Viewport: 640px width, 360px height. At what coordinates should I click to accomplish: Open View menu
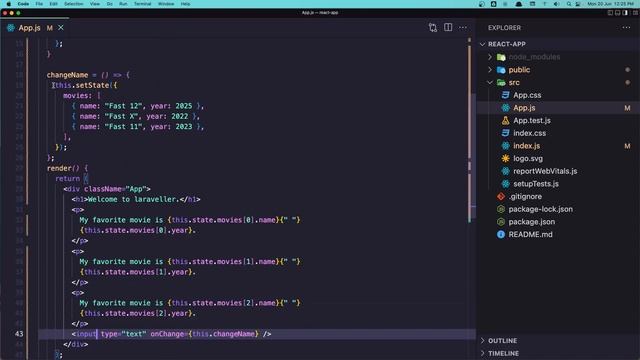point(95,4)
